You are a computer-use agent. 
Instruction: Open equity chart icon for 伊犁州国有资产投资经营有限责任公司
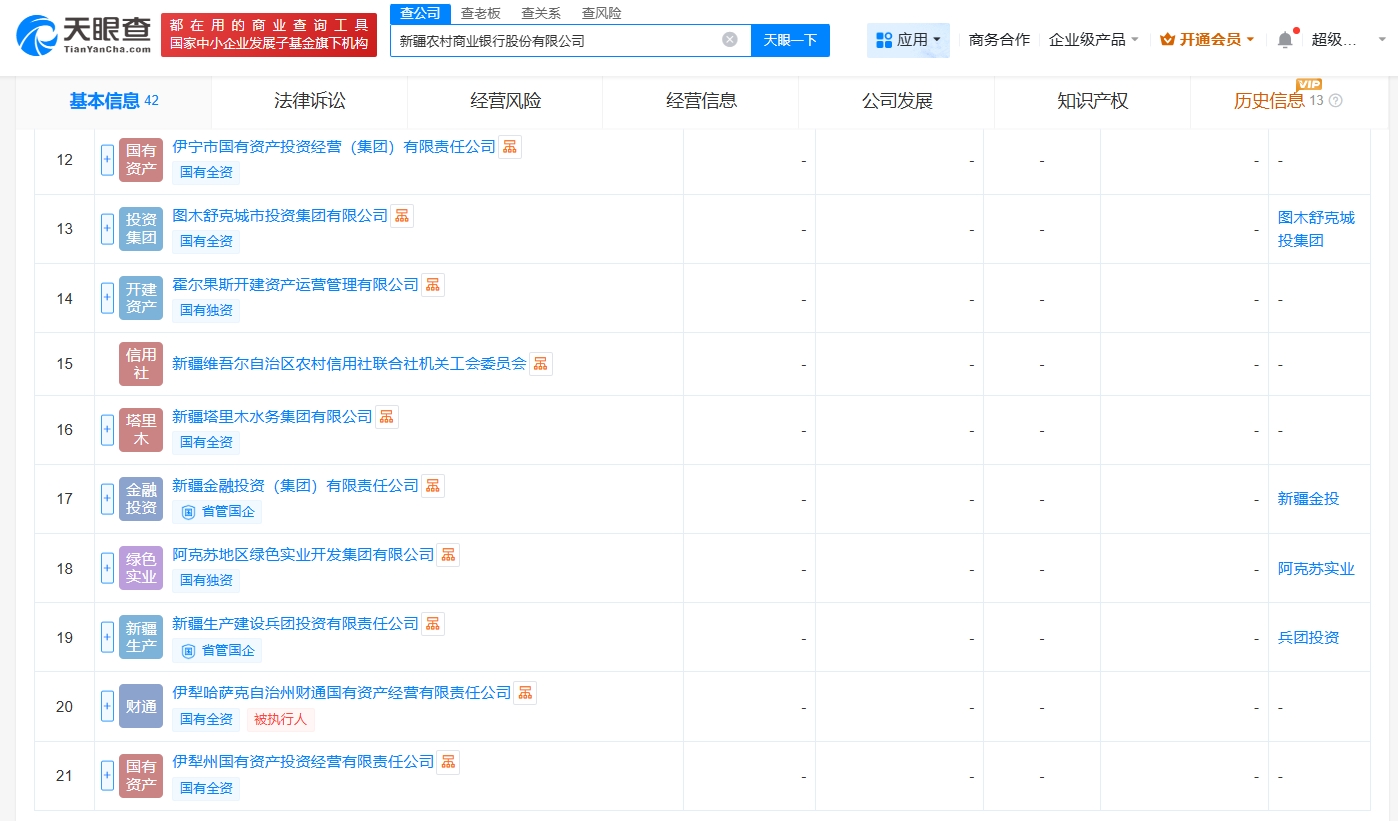447,761
